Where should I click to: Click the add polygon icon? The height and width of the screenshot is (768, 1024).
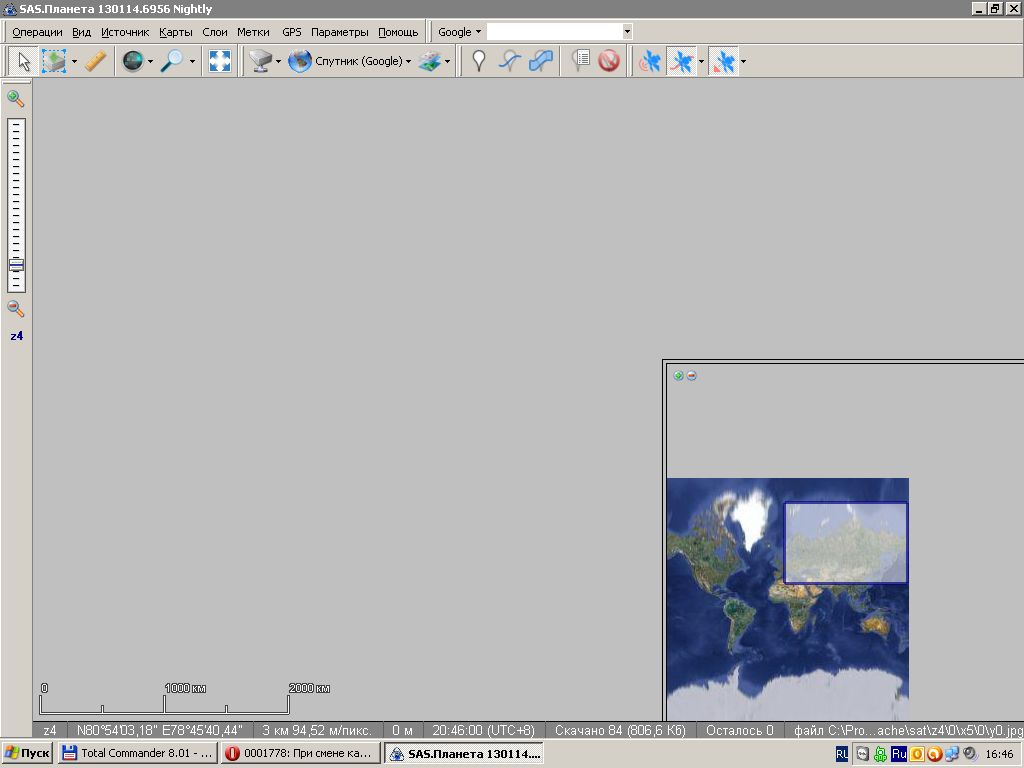coord(540,62)
